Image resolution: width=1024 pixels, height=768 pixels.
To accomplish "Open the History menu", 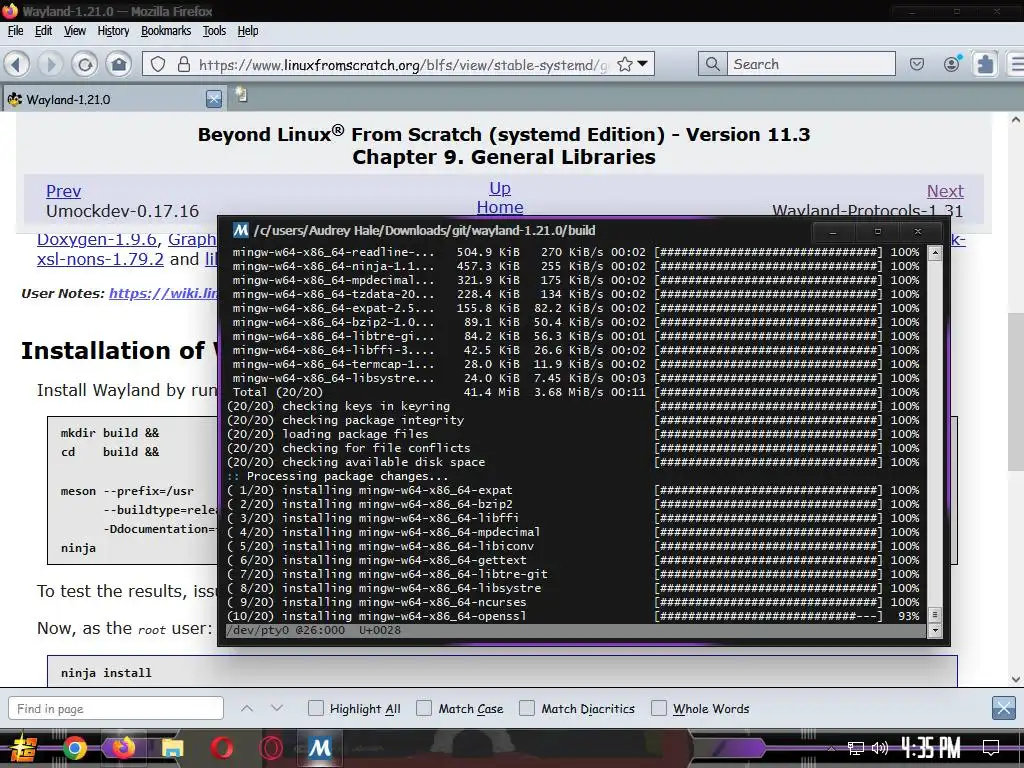I will pos(113,31).
